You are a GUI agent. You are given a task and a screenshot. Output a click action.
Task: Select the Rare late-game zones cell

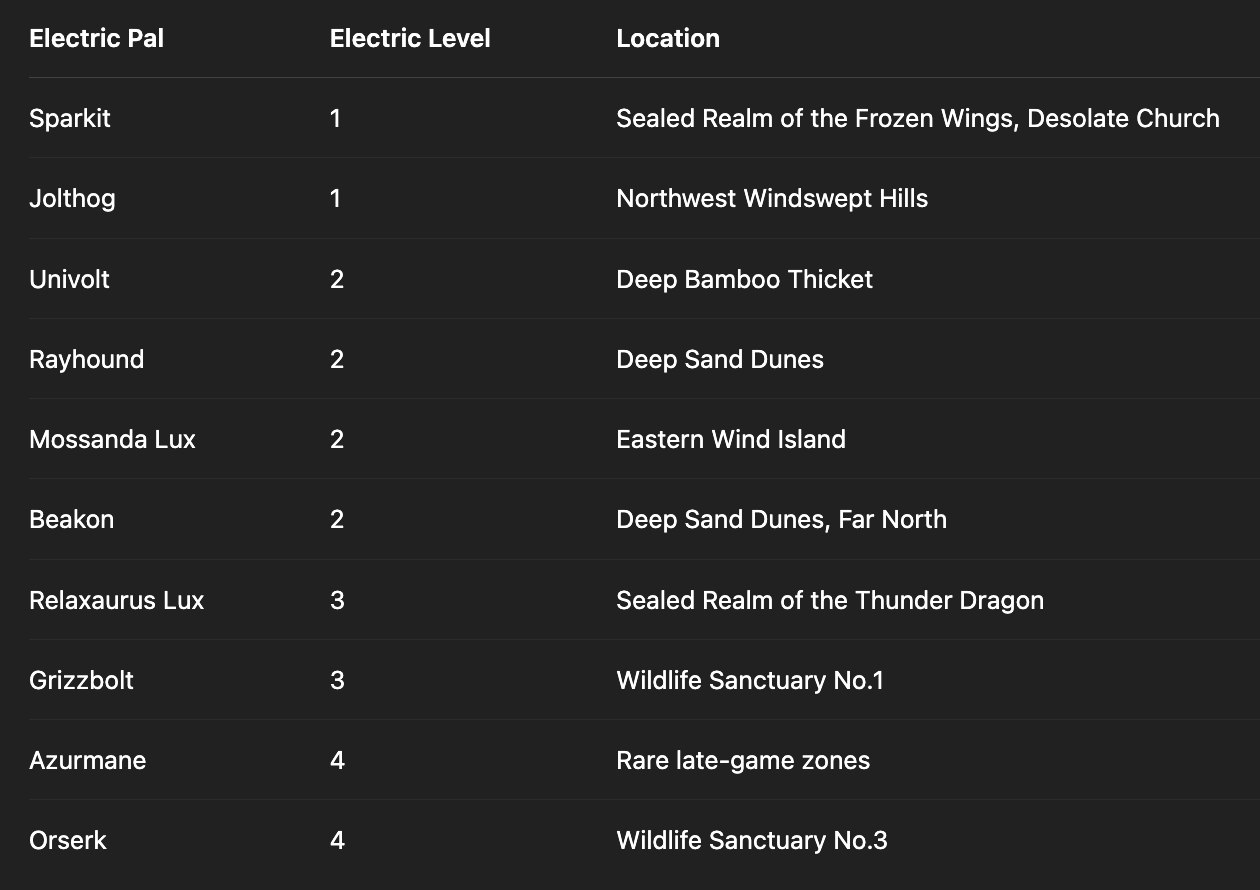(743, 760)
